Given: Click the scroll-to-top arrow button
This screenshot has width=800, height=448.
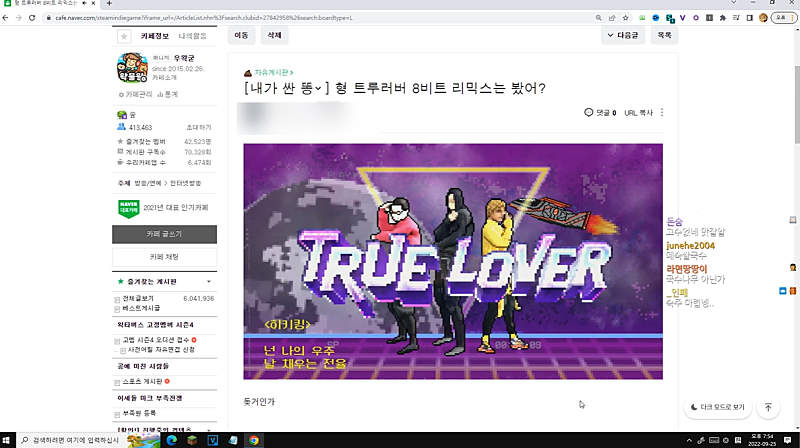Looking at the screenshot, I should pyautogui.click(x=768, y=407).
